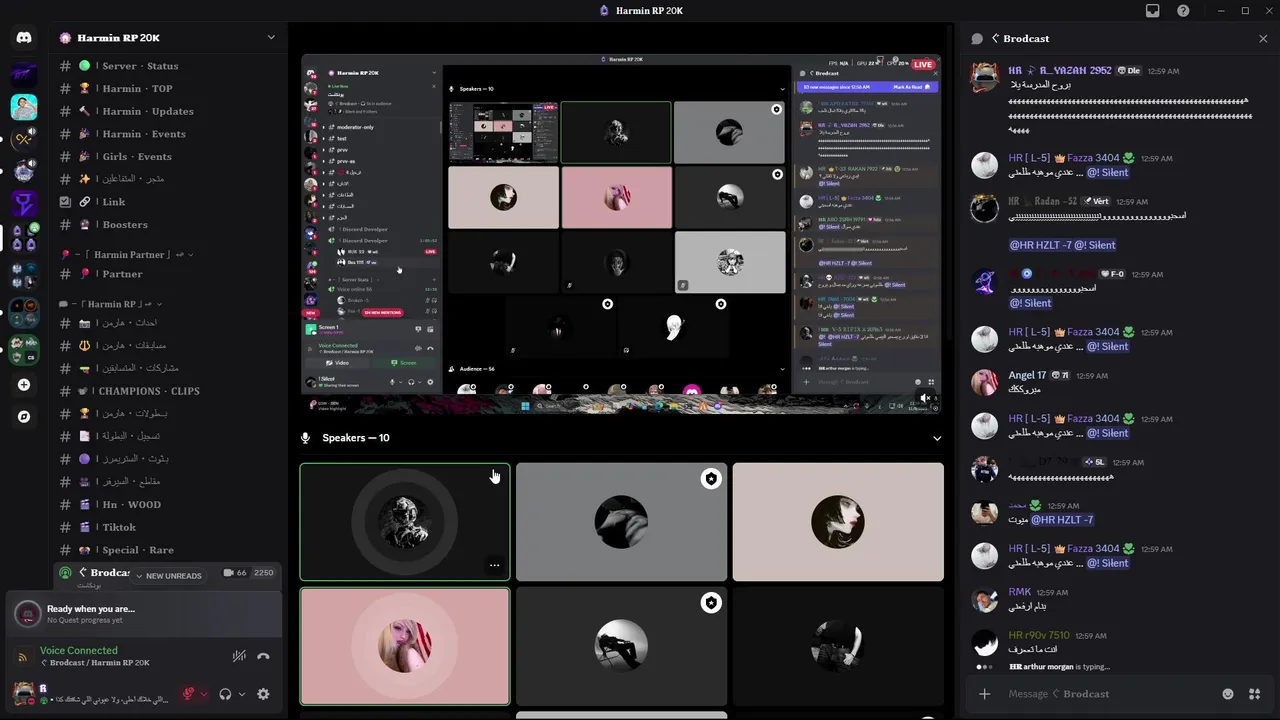Select the beige-background speaker tile
The width and height of the screenshot is (1280, 720).
pos(838,522)
